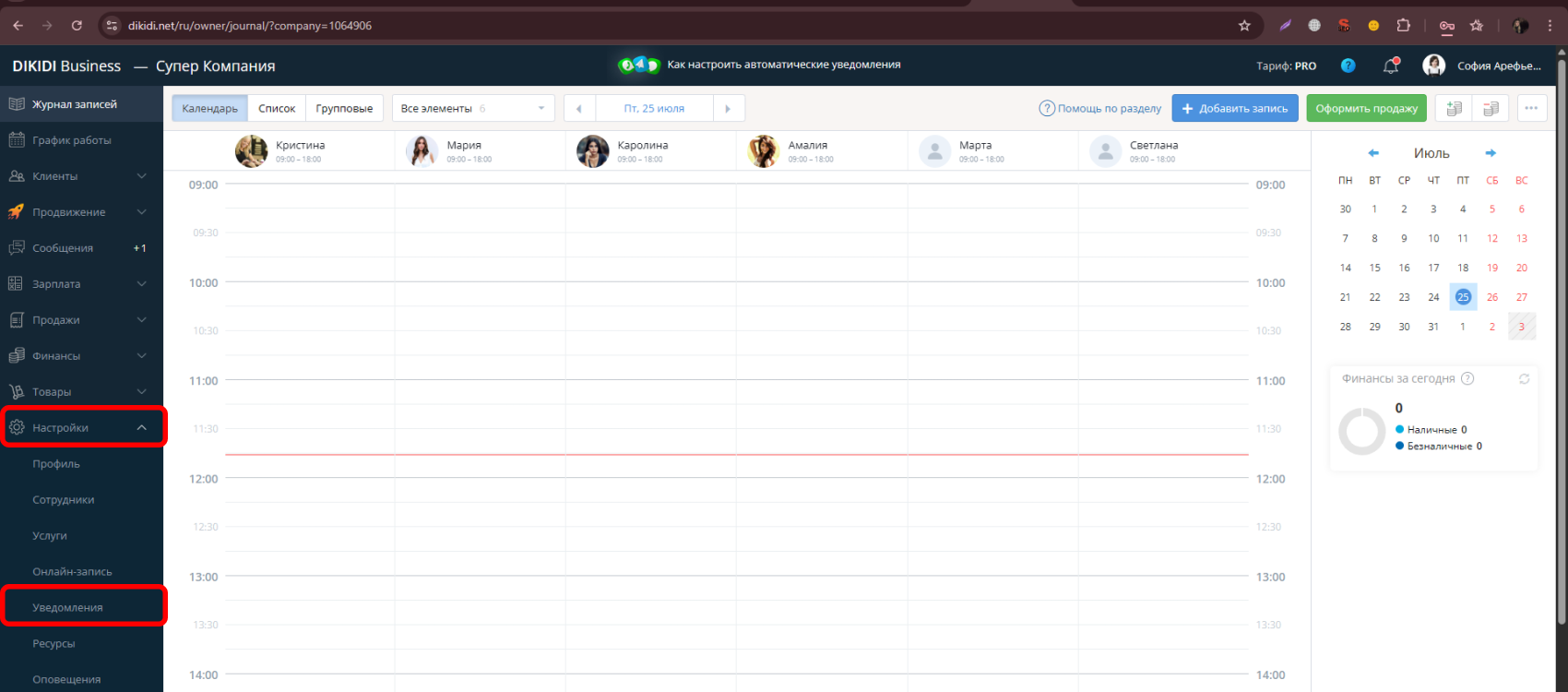
Task: Open Уведомления settings item
Action: click(x=67, y=608)
